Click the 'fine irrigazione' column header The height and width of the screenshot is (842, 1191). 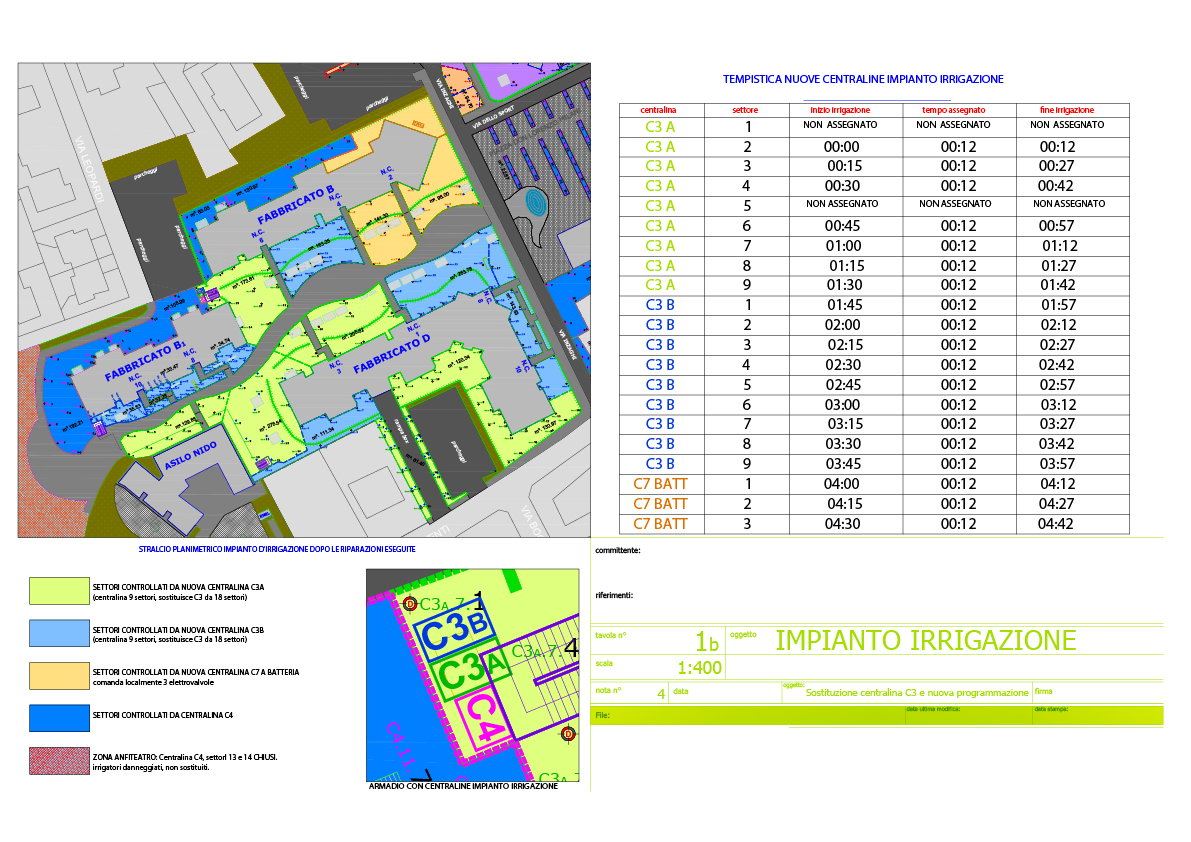click(1067, 110)
